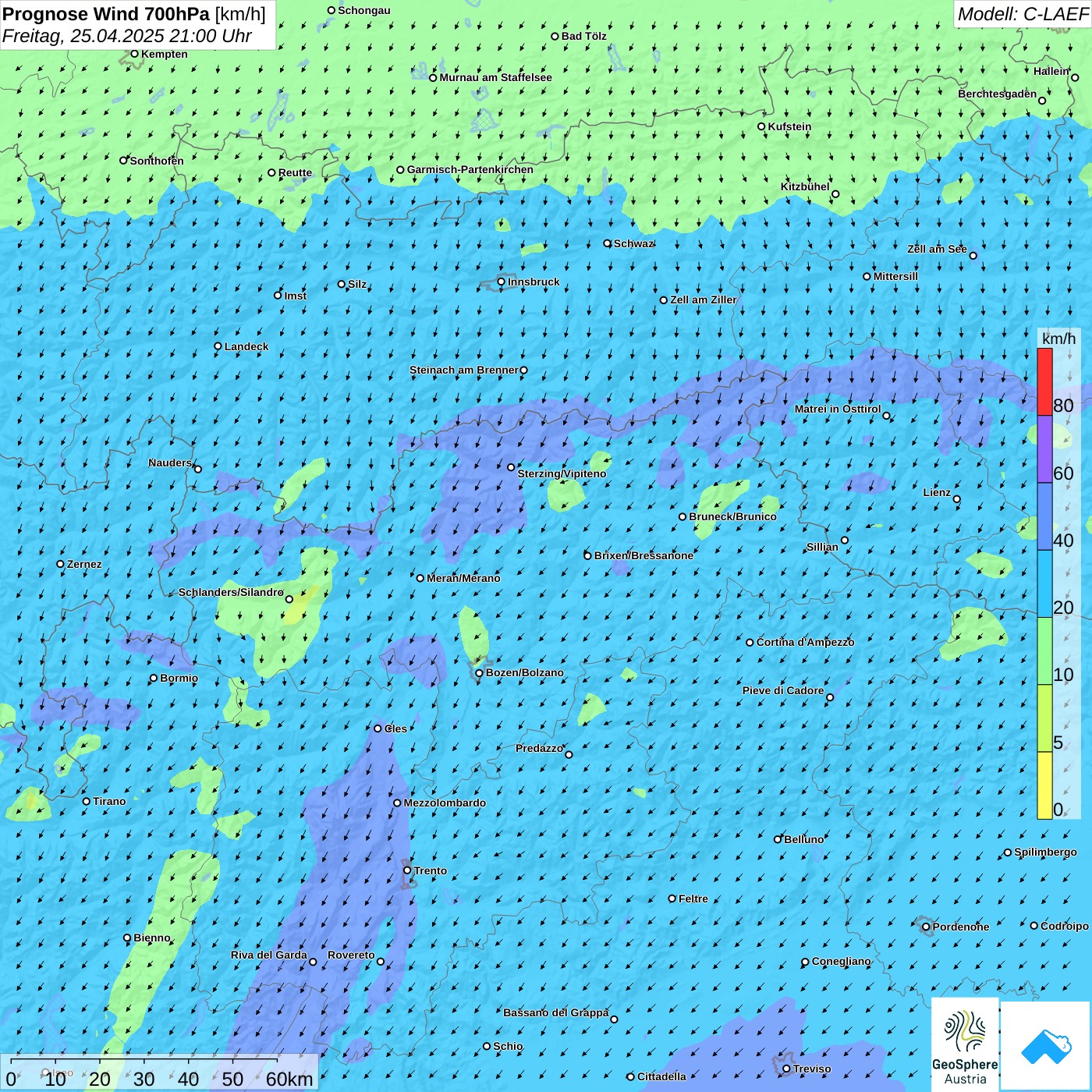Click the date 'Freitag, 25.04.2025 21:00 Uhr'

click(126, 36)
